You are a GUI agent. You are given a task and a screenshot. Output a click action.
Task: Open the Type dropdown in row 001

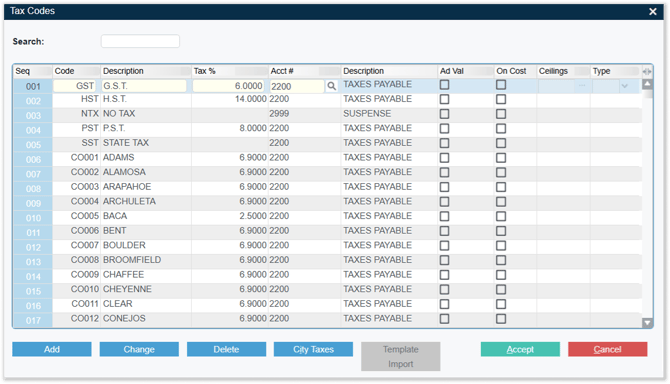(x=625, y=86)
